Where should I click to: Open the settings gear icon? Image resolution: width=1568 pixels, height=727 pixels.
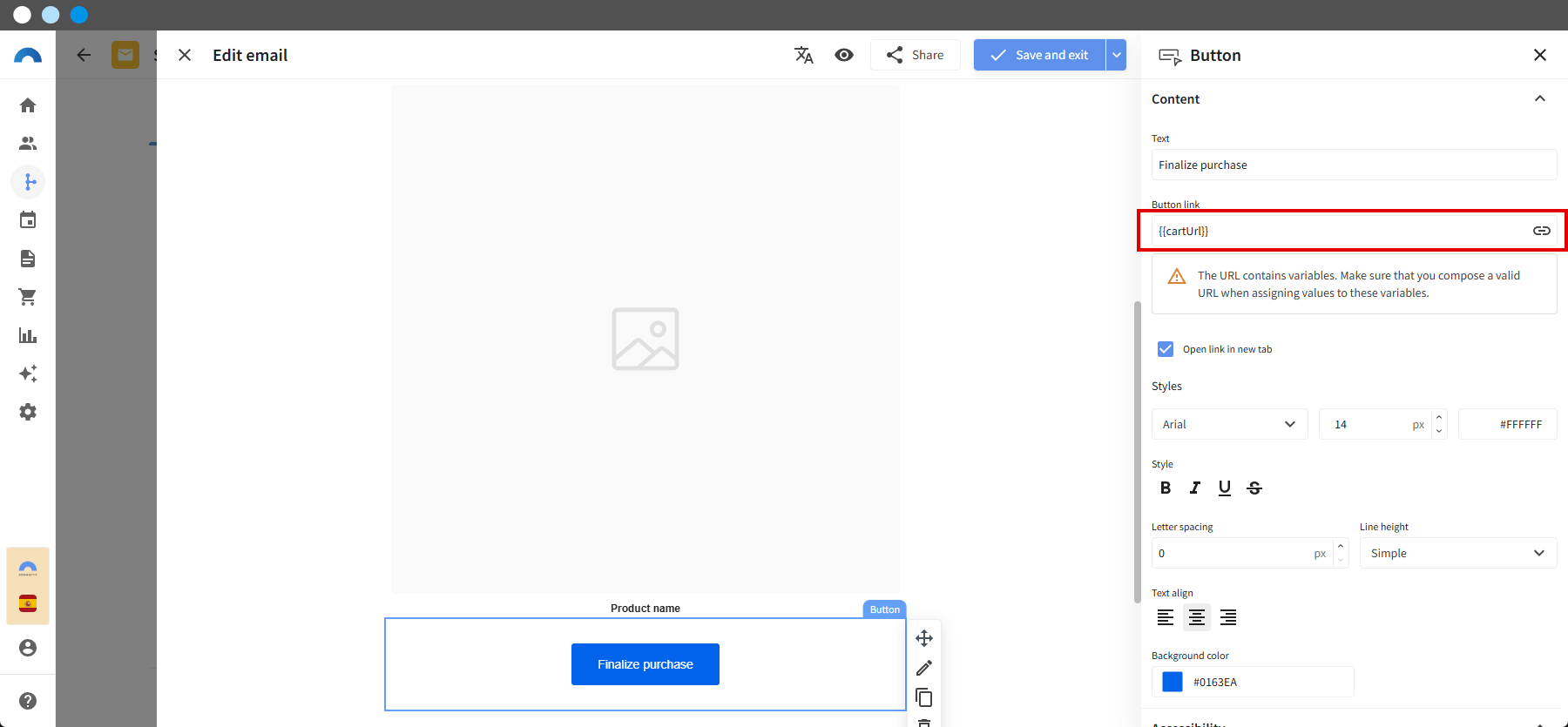28,412
